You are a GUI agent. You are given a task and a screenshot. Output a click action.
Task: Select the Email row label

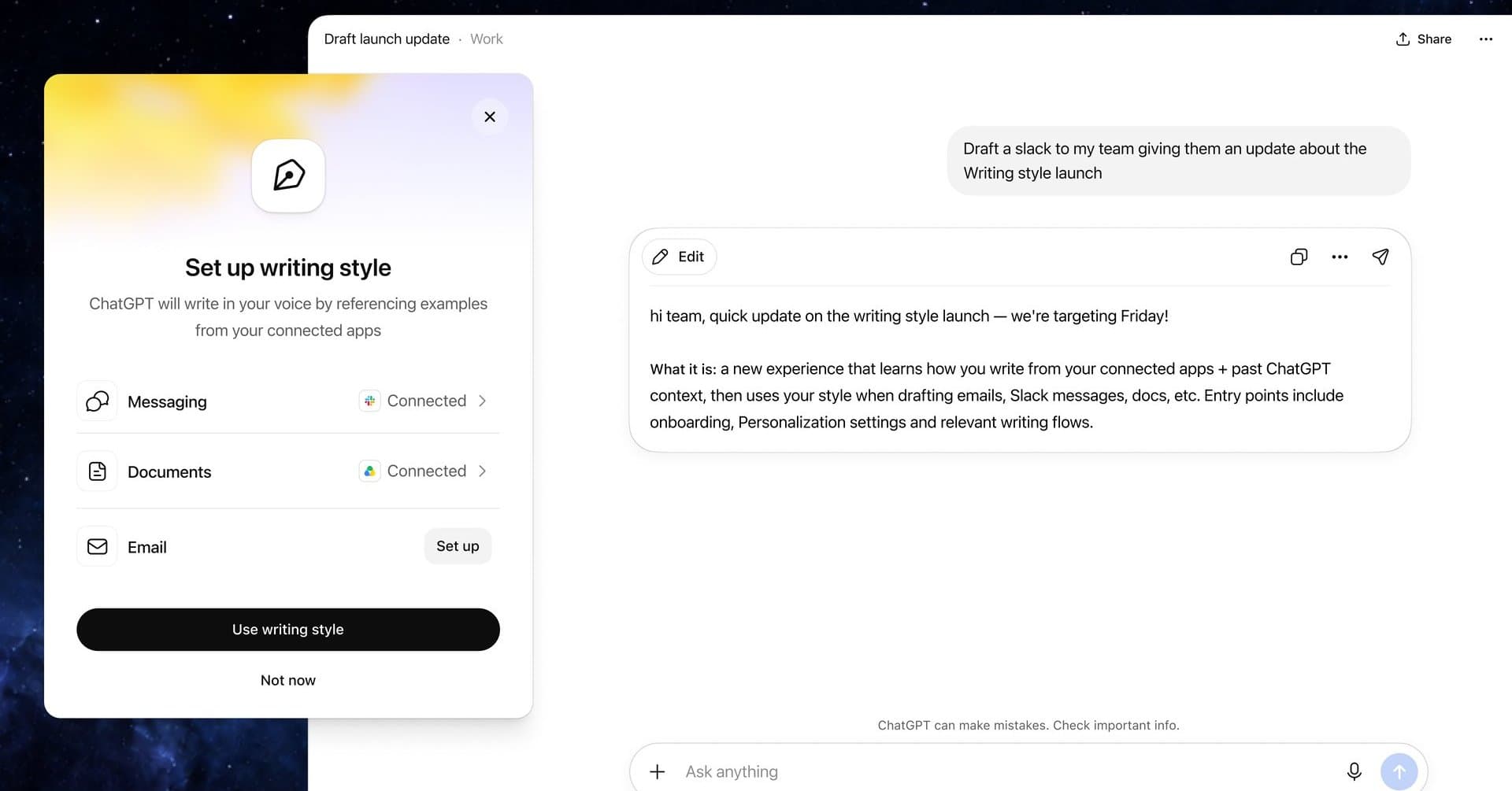(147, 547)
